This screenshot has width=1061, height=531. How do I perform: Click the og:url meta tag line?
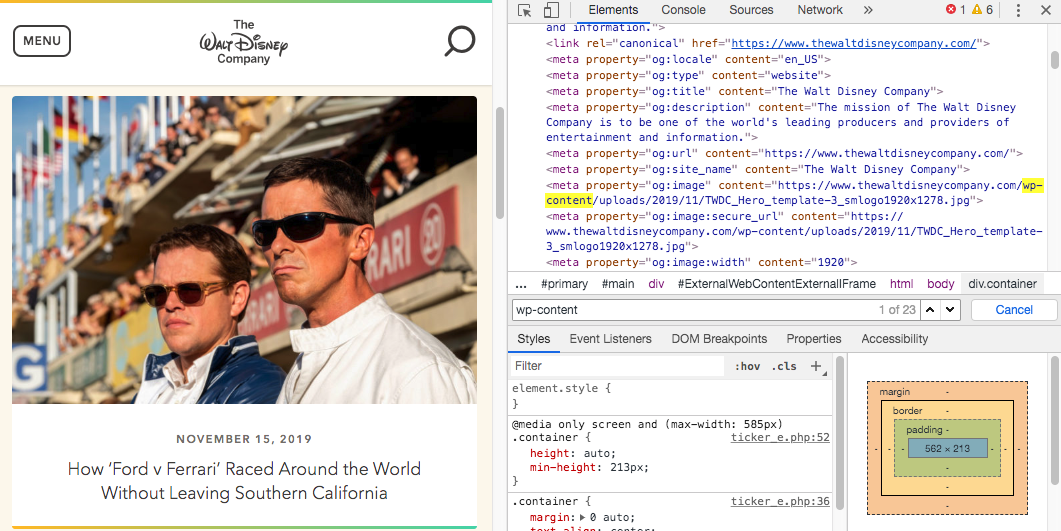[784, 154]
